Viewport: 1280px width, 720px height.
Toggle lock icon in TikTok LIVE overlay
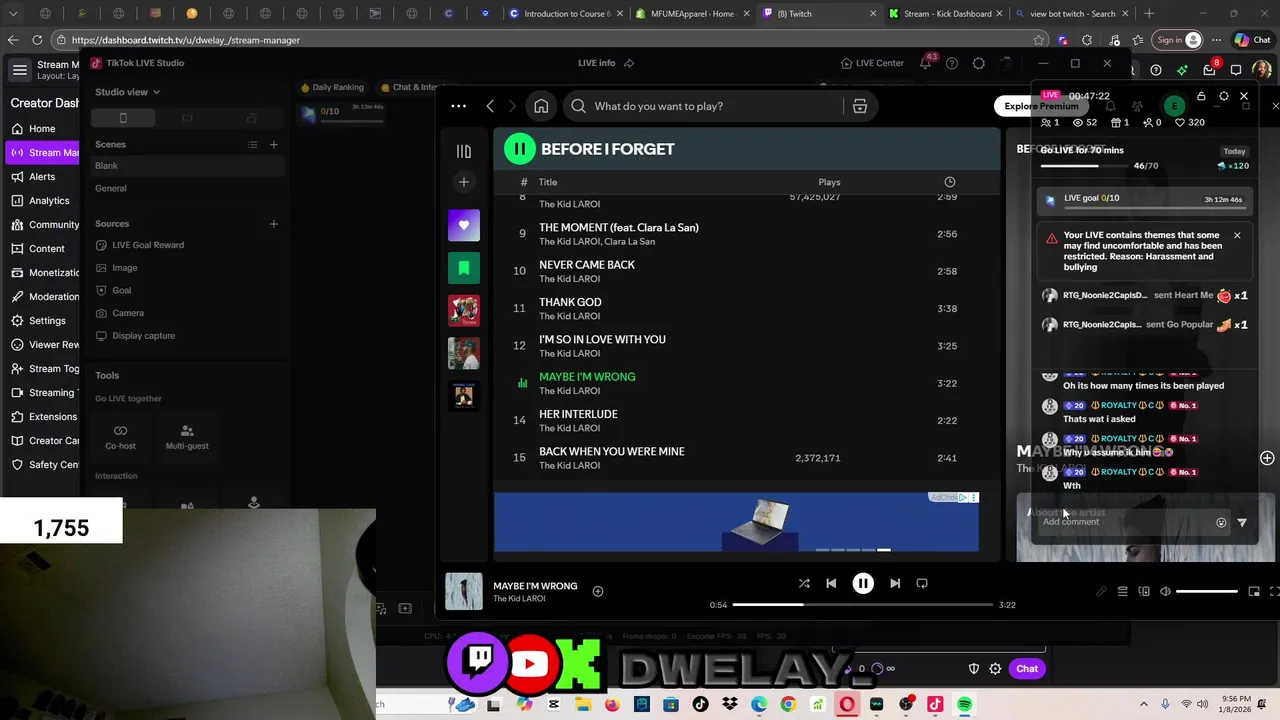pyautogui.click(x=1201, y=96)
